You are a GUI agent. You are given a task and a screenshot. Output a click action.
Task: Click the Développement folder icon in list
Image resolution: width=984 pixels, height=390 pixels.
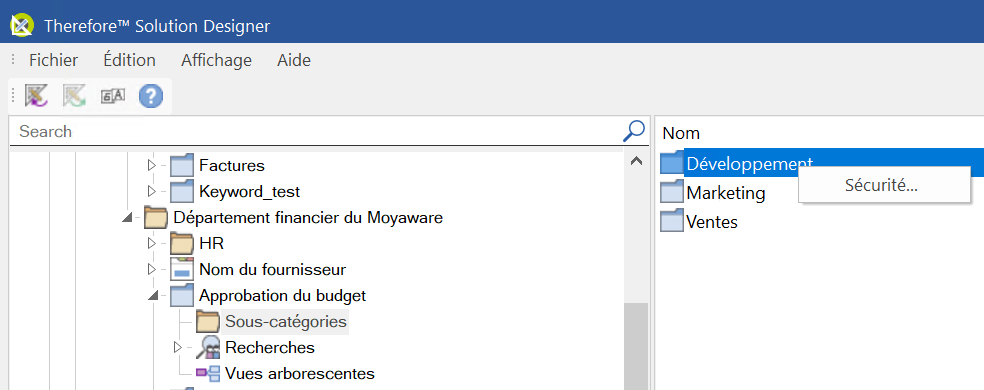(672, 163)
